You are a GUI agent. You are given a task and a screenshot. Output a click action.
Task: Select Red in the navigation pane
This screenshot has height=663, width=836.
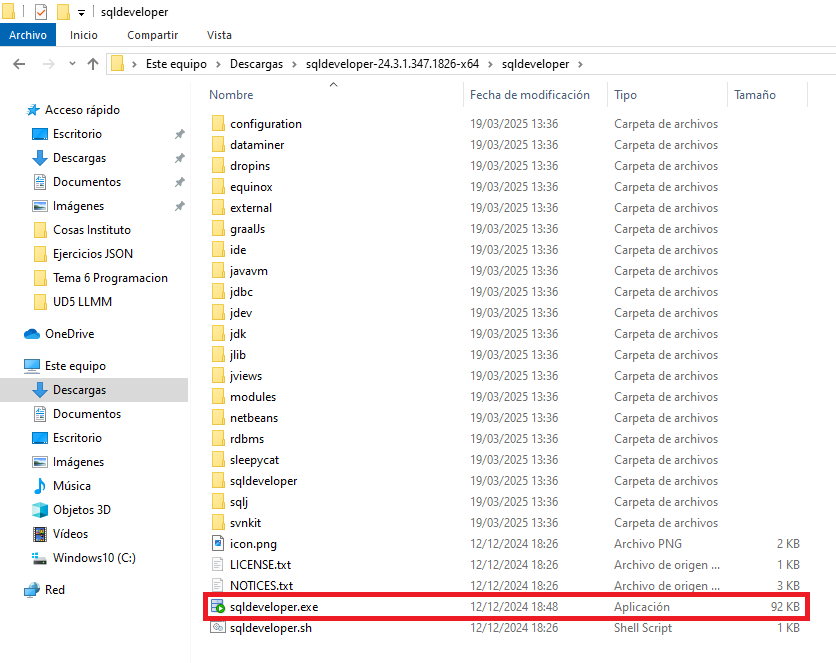54,590
